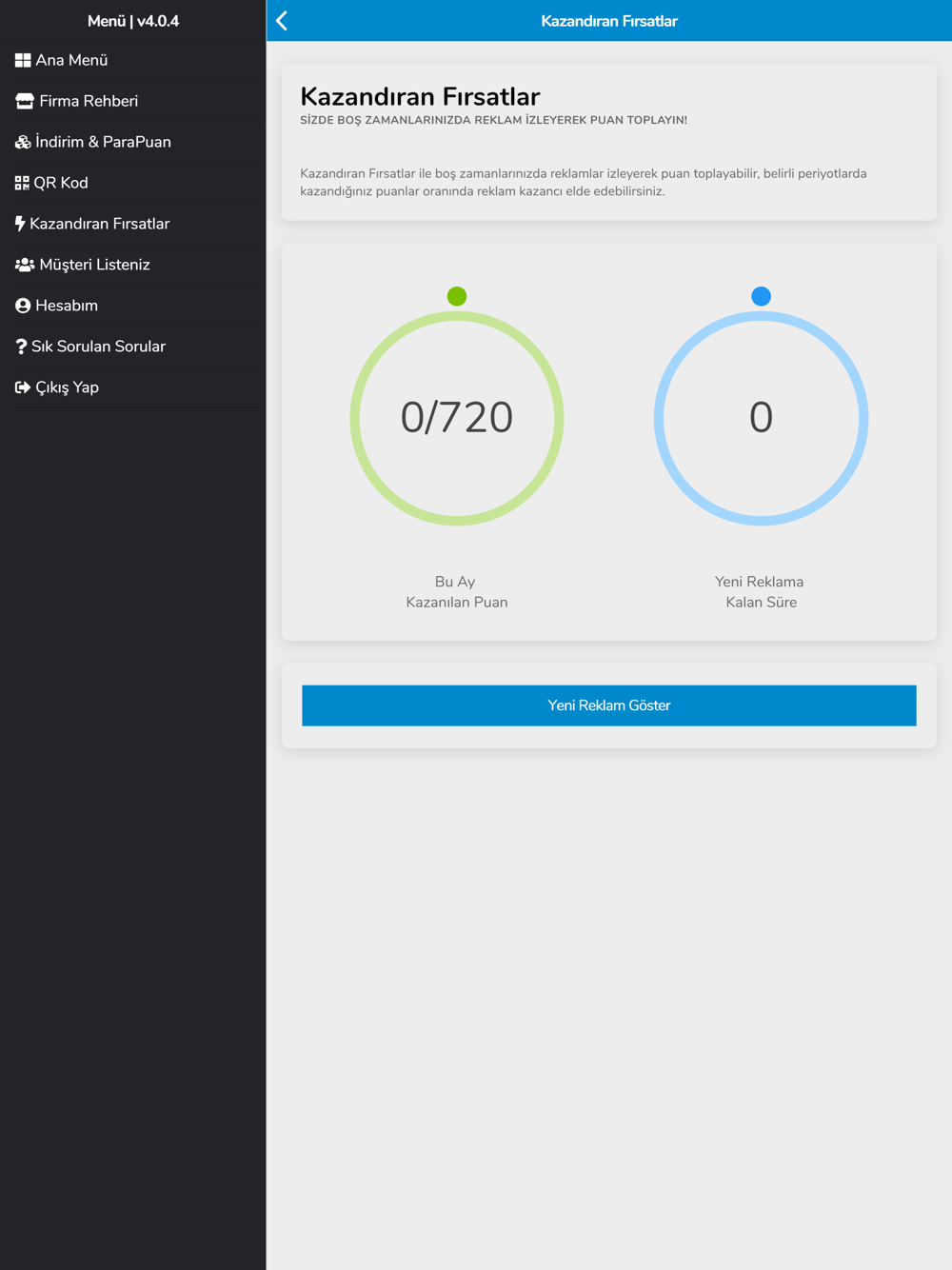The image size is (952, 1270).
Task: Click the Hesabım user icon
Action: pyautogui.click(x=23, y=306)
